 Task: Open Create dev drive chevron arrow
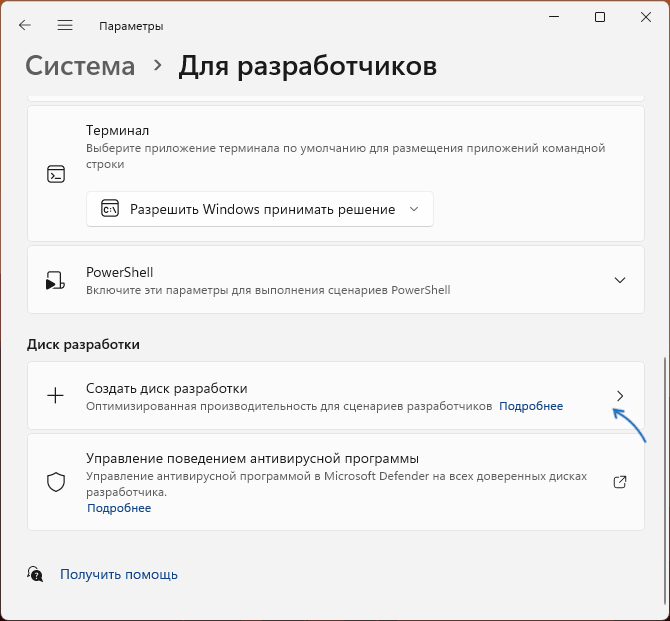620,396
